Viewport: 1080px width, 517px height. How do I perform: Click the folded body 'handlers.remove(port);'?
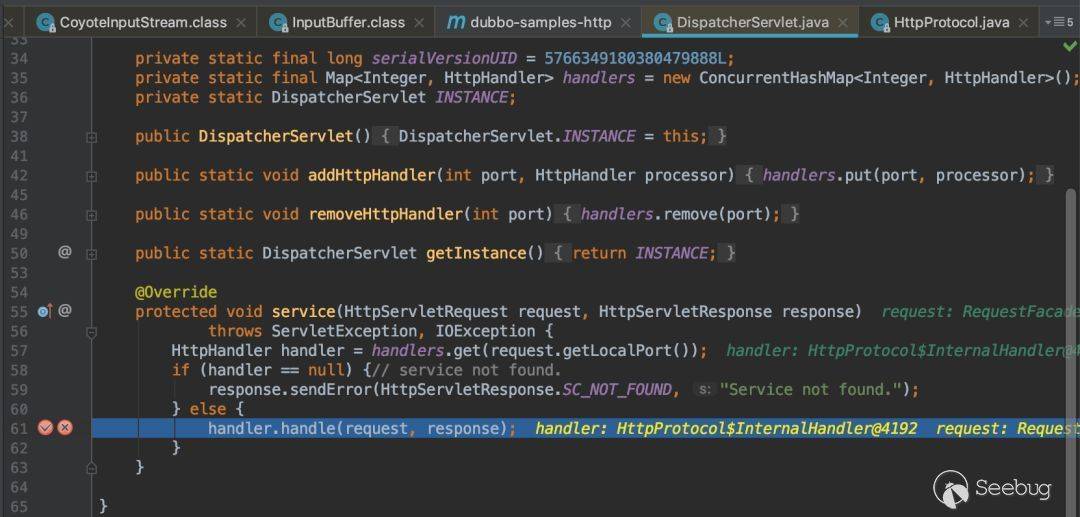pos(681,215)
